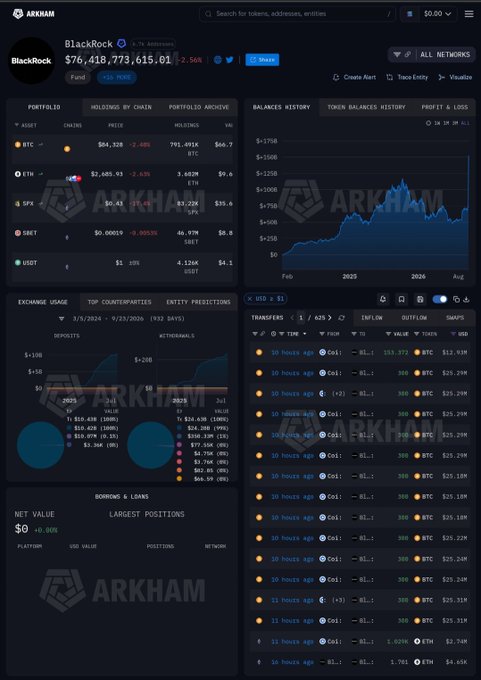Open Token Balances History tab
This screenshot has width=481, height=680.
click(x=366, y=107)
